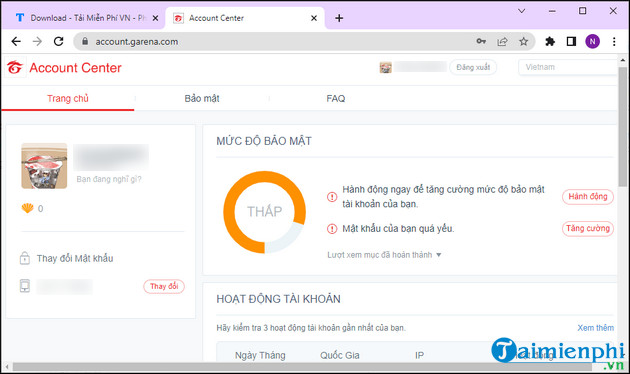
Task: Bookmark this page with the star
Action: pos(523,41)
